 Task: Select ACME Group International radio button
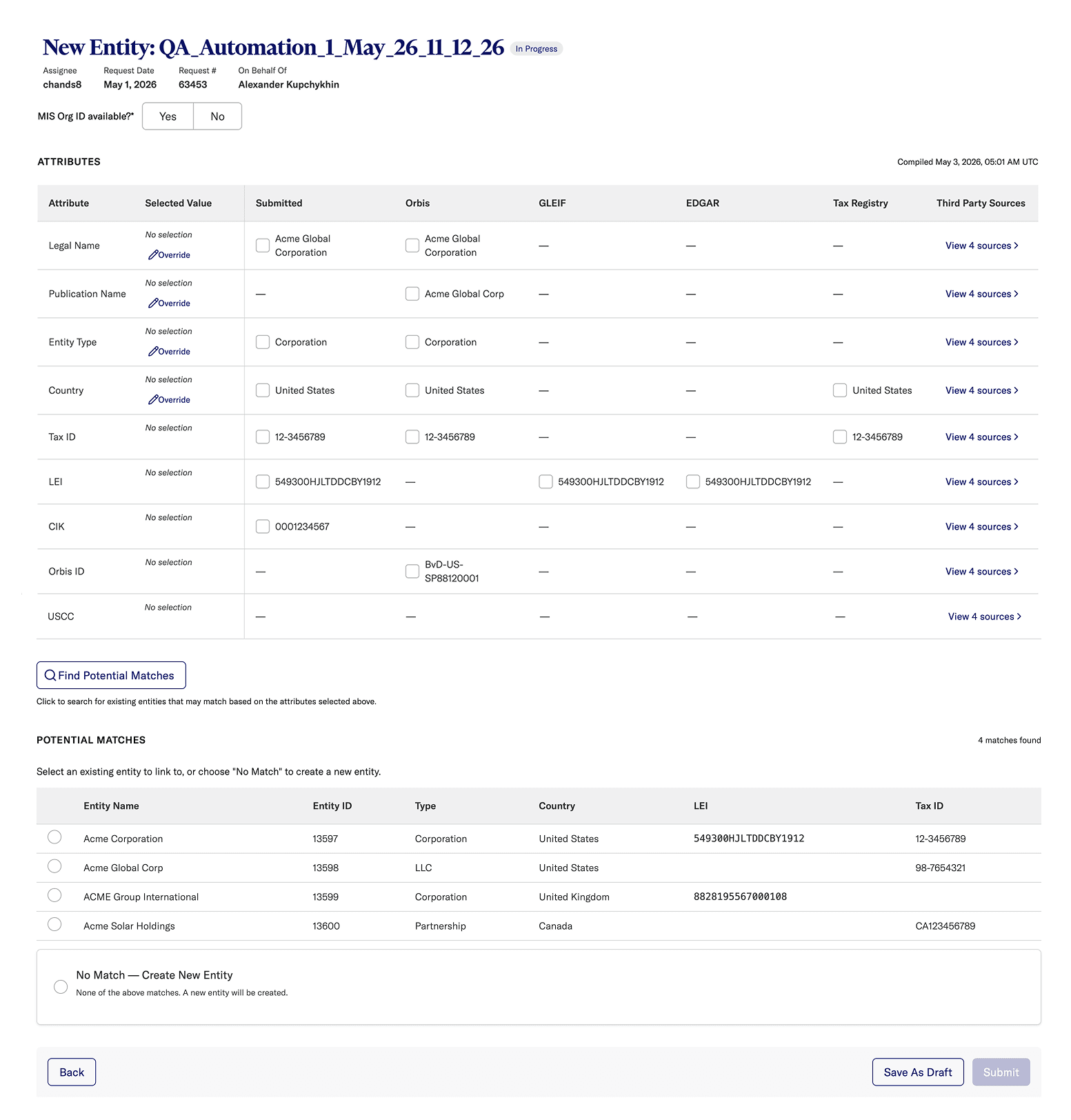point(54,894)
